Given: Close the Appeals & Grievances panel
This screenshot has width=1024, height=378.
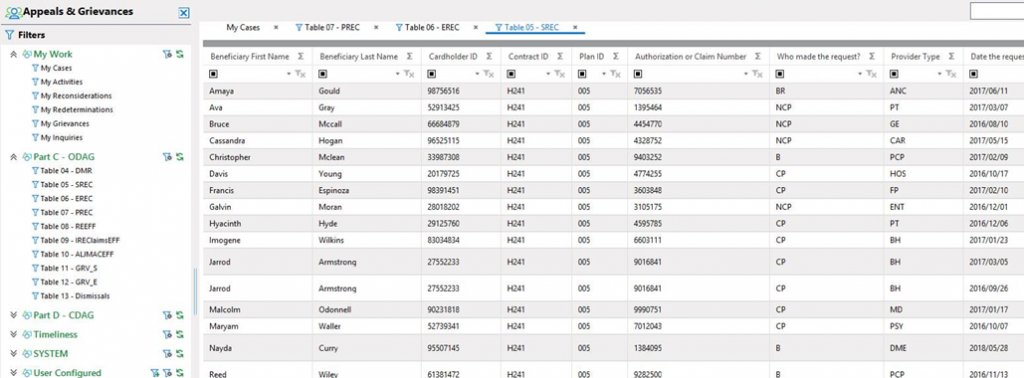Looking at the screenshot, I should click(x=184, y=12).
